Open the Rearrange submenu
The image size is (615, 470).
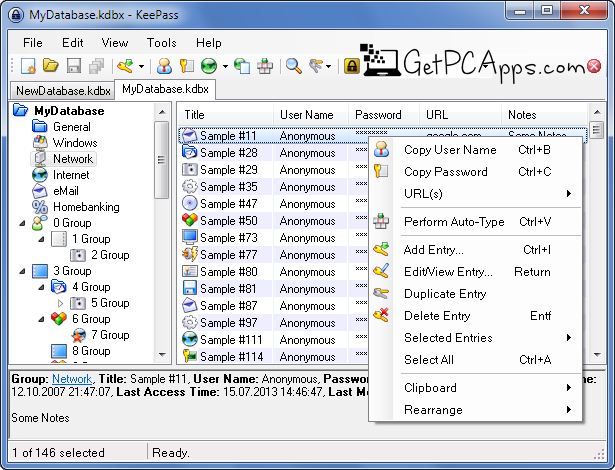pos(475,410)
